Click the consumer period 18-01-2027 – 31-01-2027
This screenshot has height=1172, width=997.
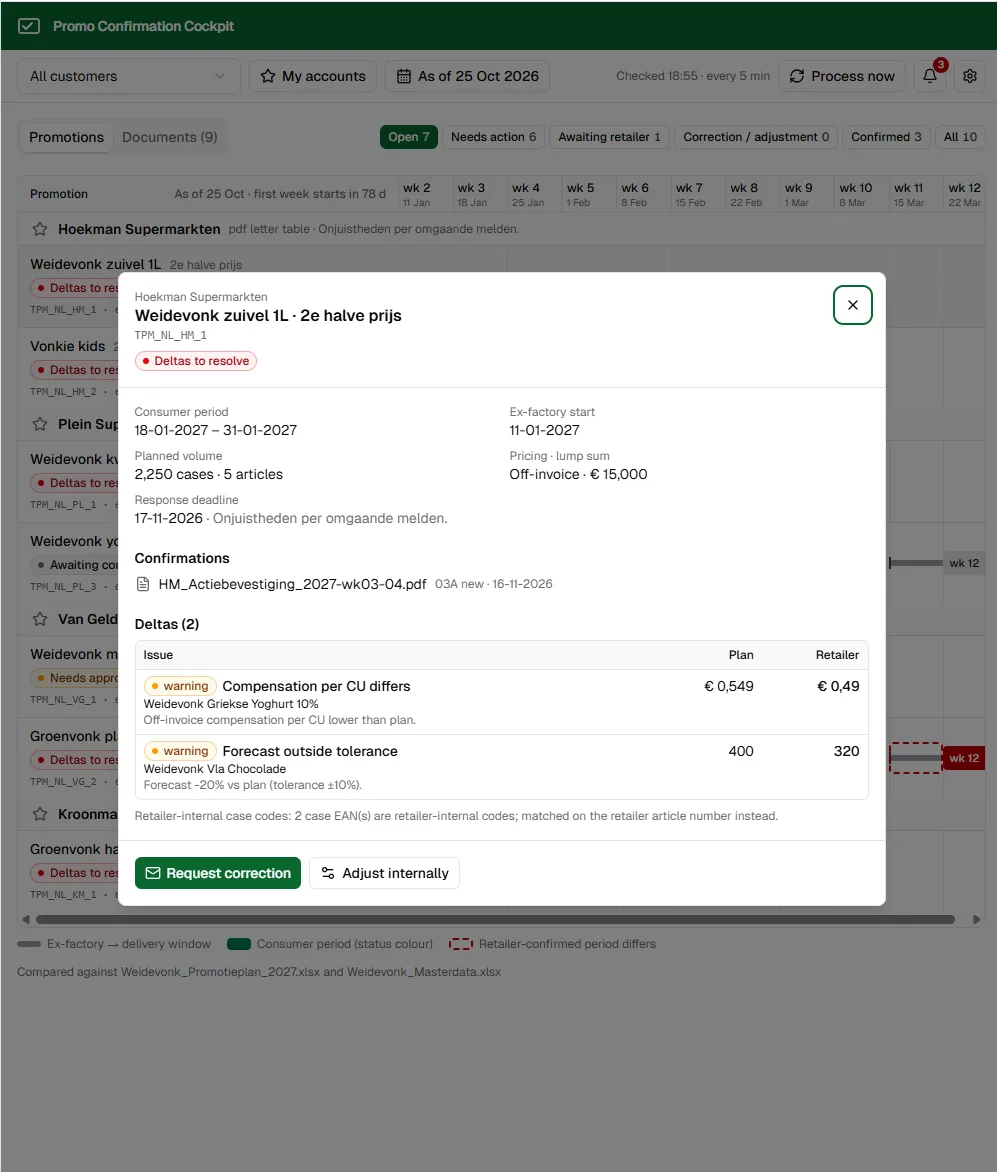point(215,431)
